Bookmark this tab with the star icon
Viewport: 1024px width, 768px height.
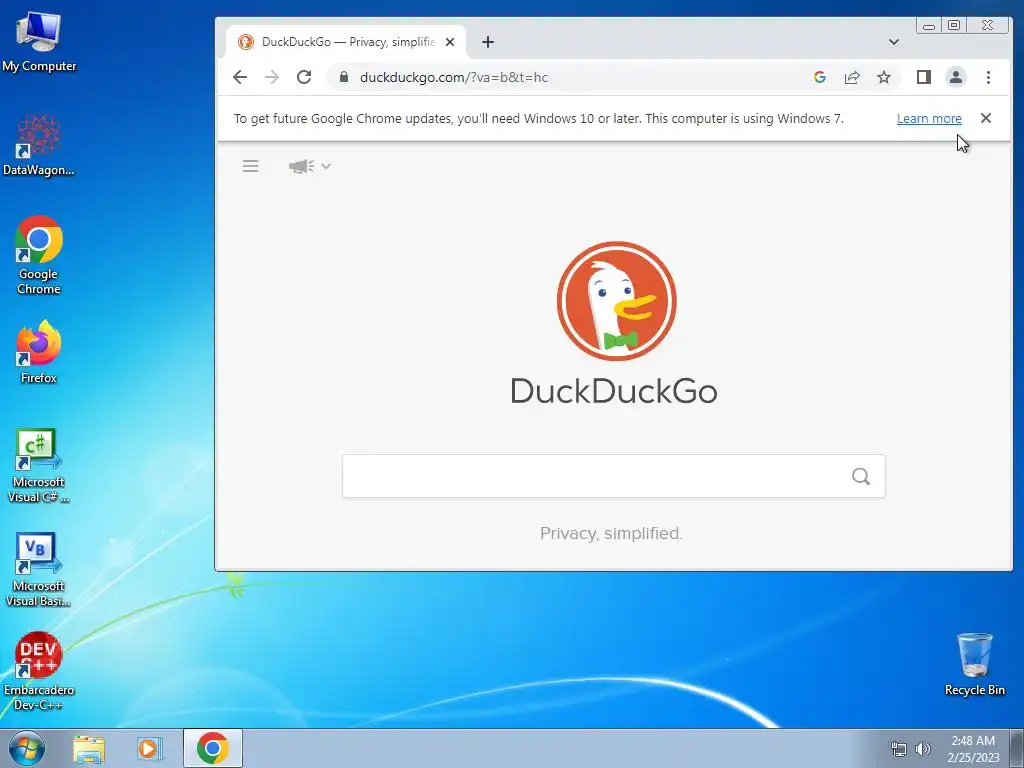point(884,77)
